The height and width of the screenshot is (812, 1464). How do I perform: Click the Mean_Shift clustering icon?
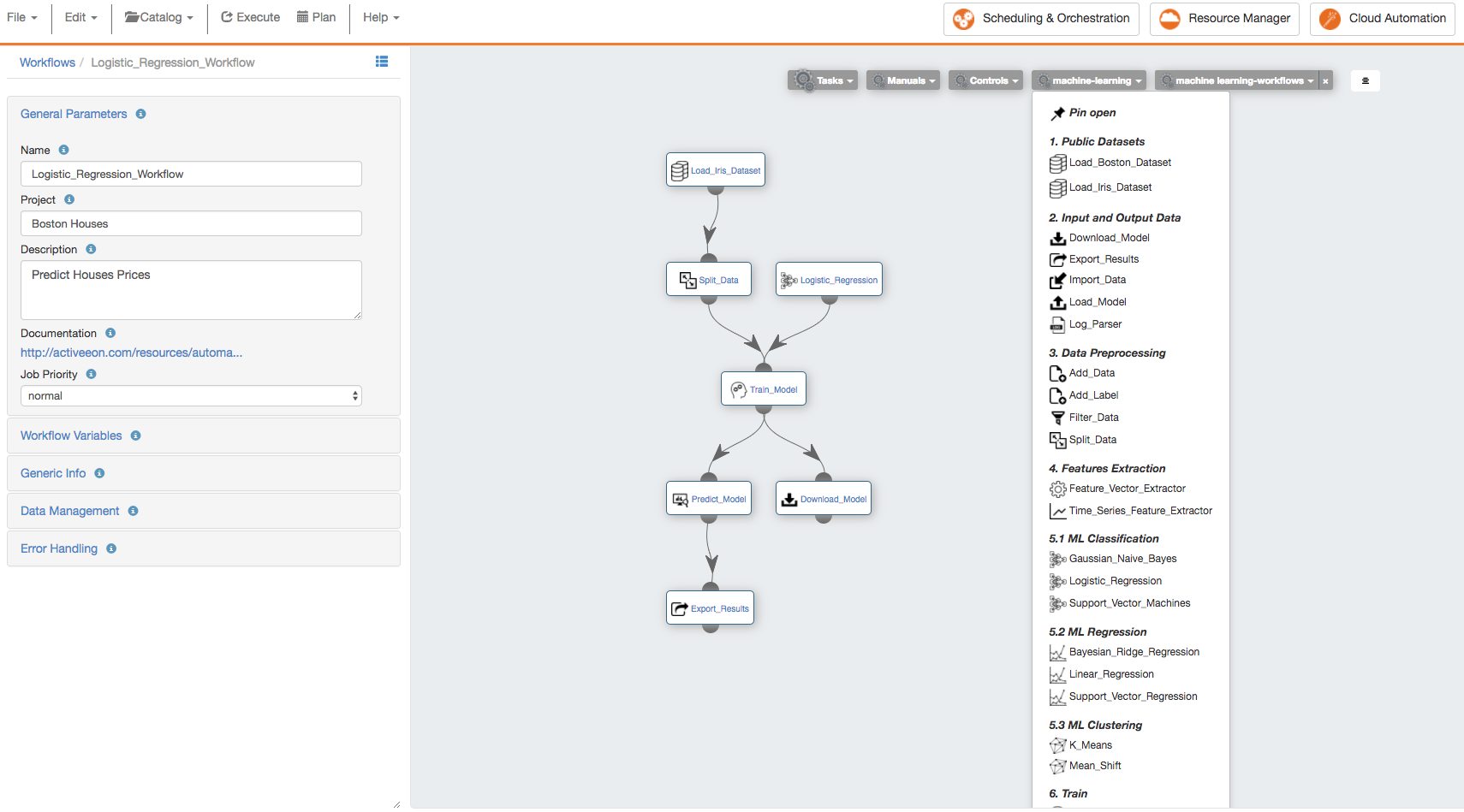[1058, 766]
